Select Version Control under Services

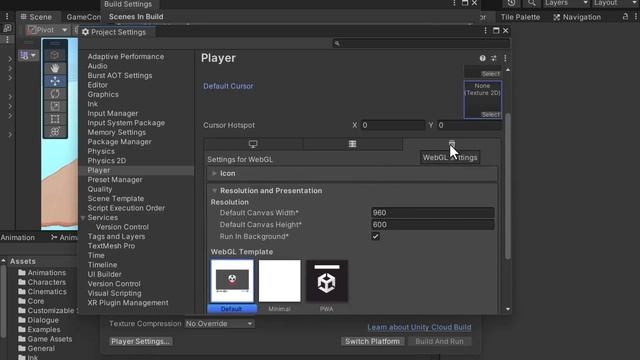(122, 227)
